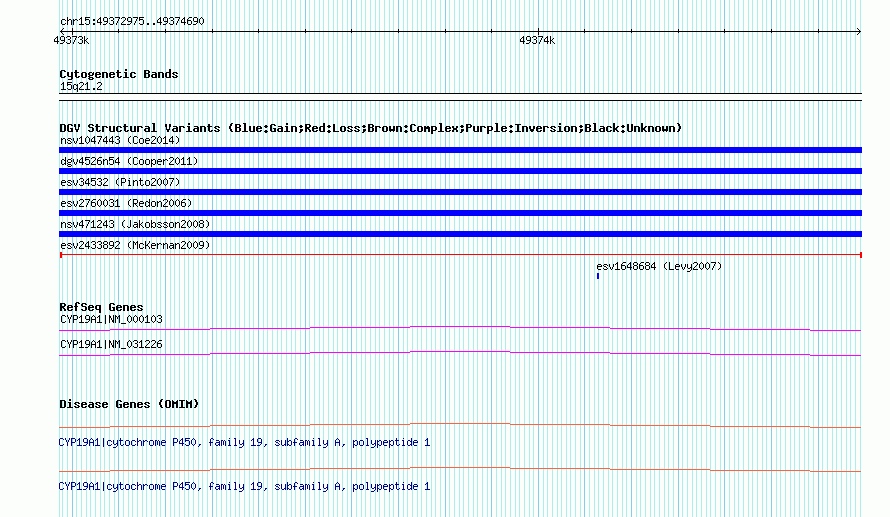
Task: Click the dgv4526n54 (Cooper2011) label
Action: (129, 161)
